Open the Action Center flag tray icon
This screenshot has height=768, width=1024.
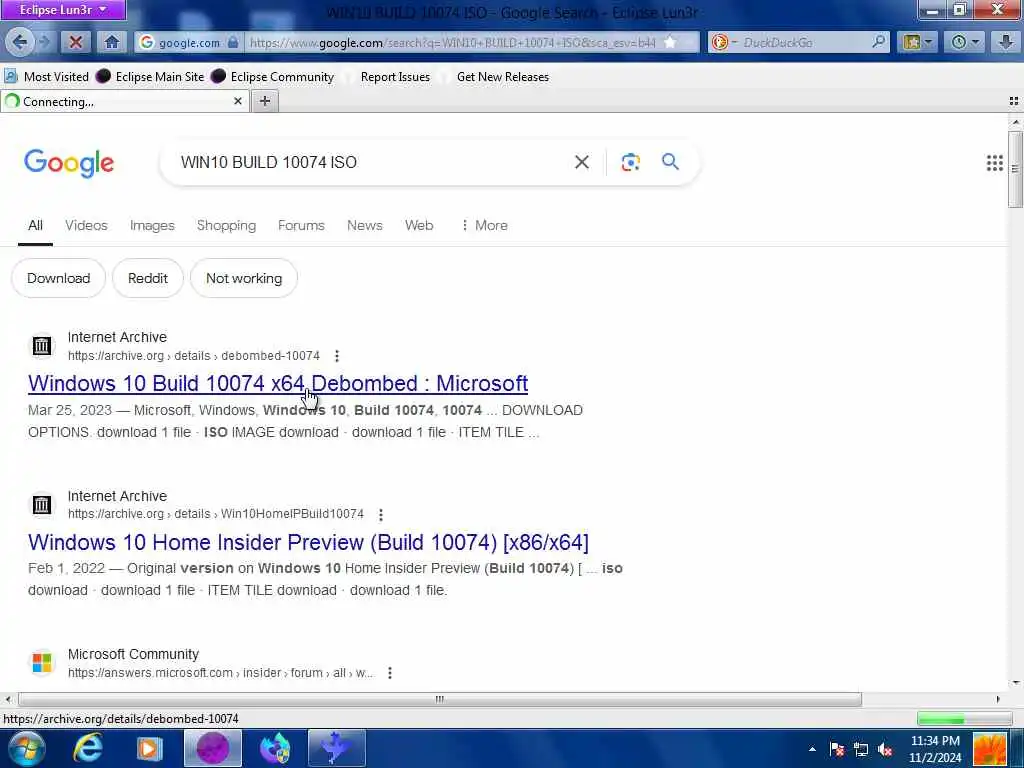837,750
